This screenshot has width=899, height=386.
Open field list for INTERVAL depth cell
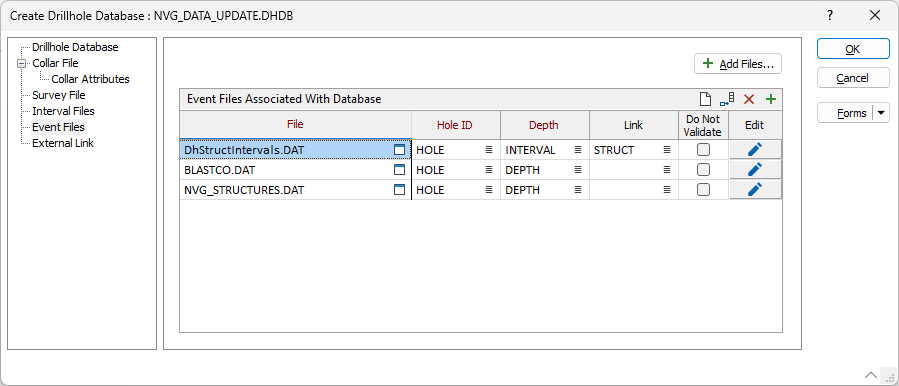[578, 150]
